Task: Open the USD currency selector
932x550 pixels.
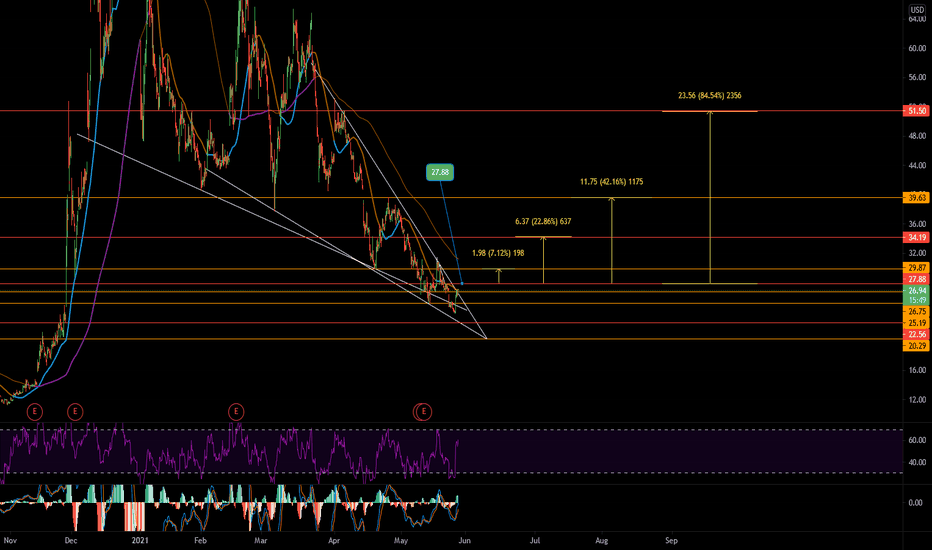Action: pos(917,10)
